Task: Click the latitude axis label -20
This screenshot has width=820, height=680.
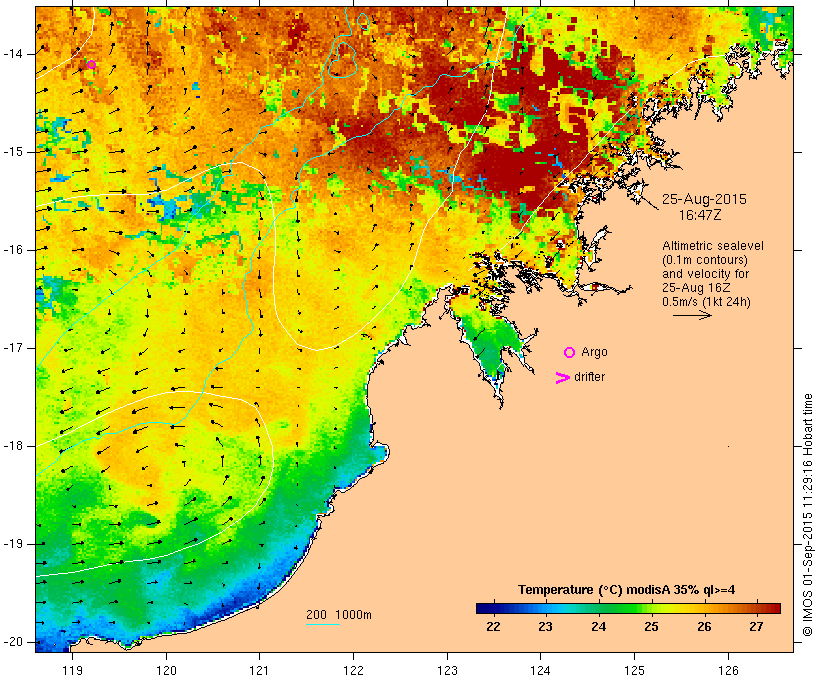Action: pyautogui.click(x=13, y=642)
